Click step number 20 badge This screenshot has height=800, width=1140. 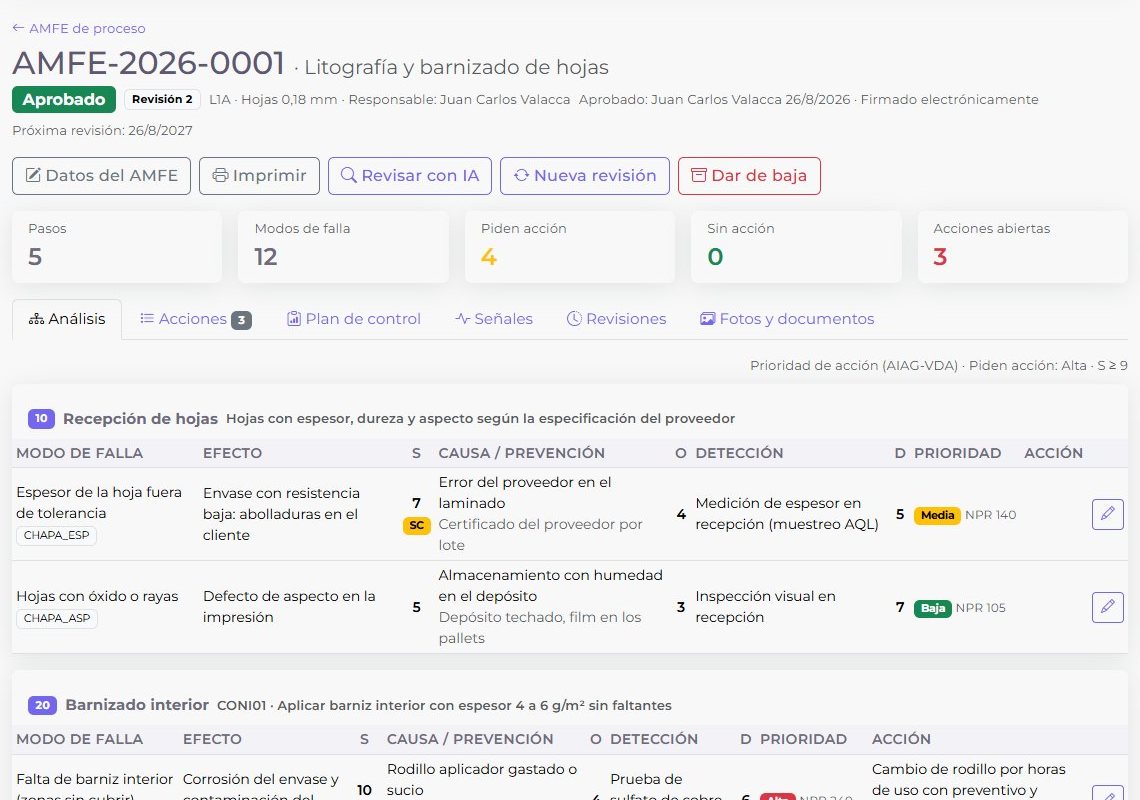click(43, 705)
